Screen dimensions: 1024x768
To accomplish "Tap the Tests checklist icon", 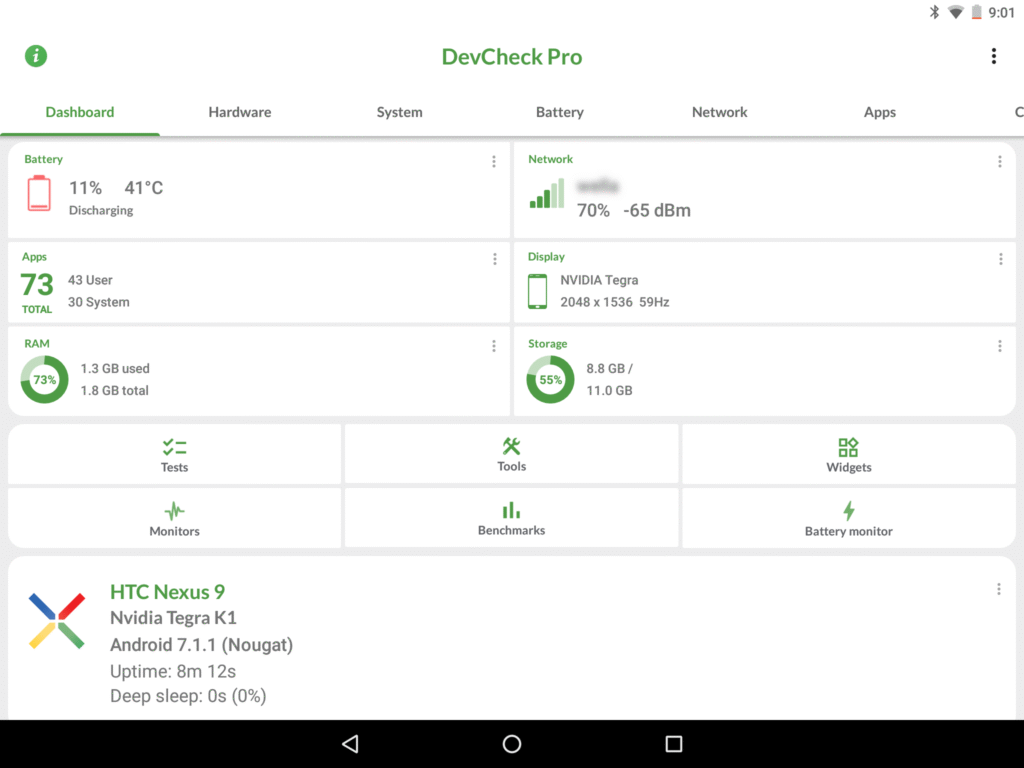I will (174, 445).
